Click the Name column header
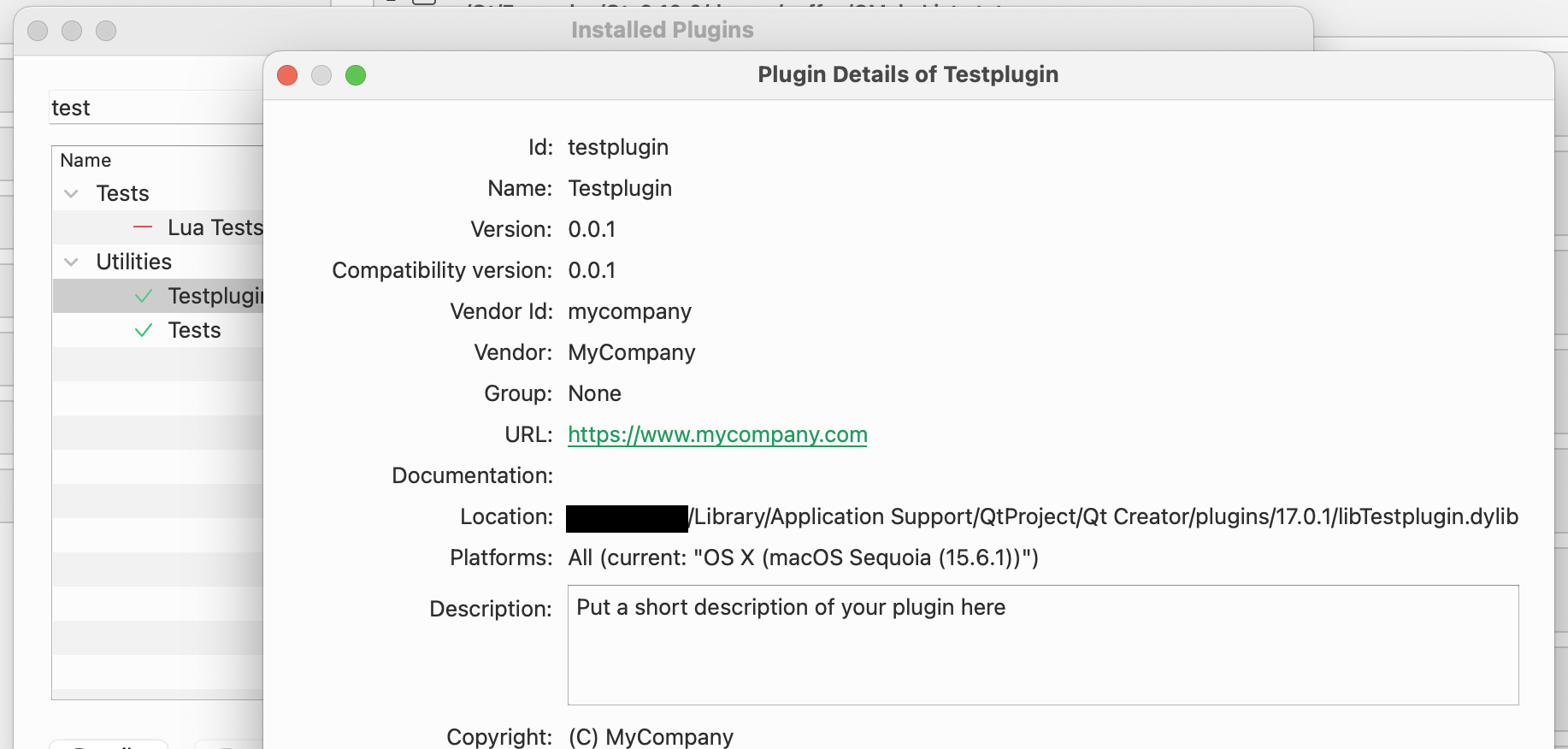1568x749 pixels. pyautogui.click(x=86, y=161)
